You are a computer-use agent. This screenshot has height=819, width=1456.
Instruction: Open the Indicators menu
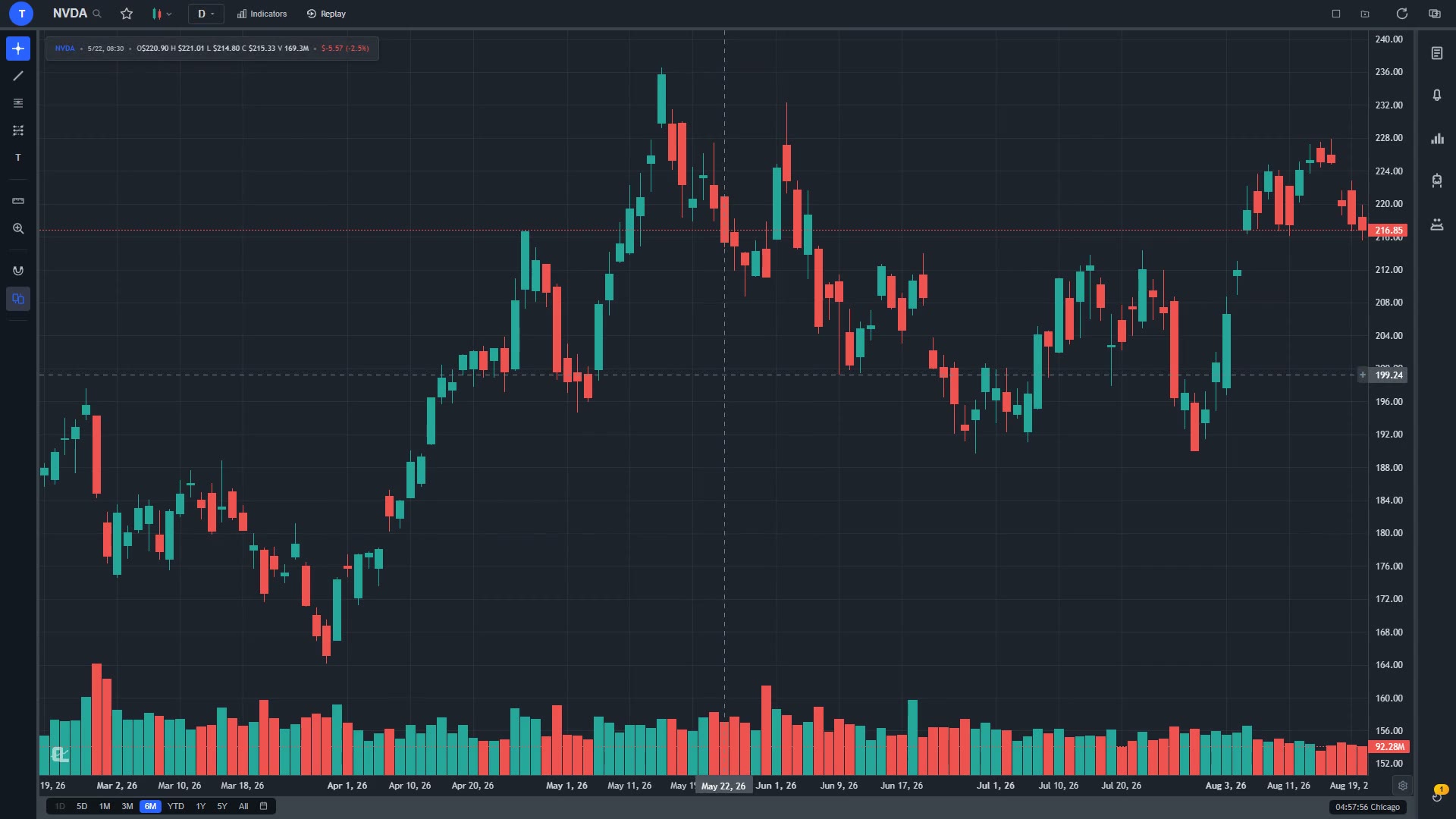(x=262, y=14)
